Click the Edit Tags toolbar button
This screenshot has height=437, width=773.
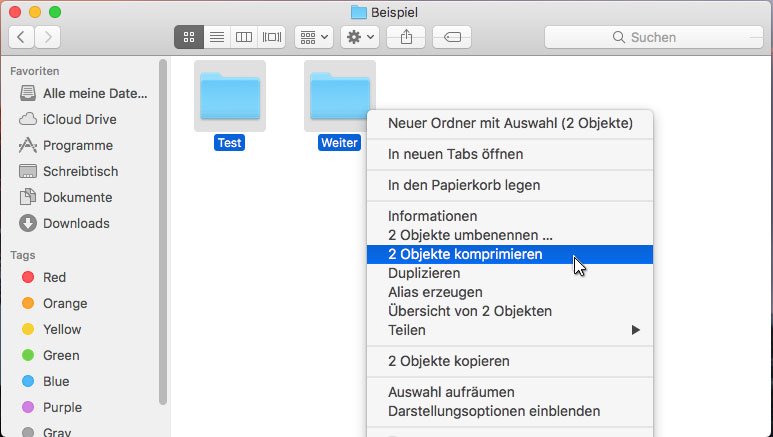(x=452, y=37)
